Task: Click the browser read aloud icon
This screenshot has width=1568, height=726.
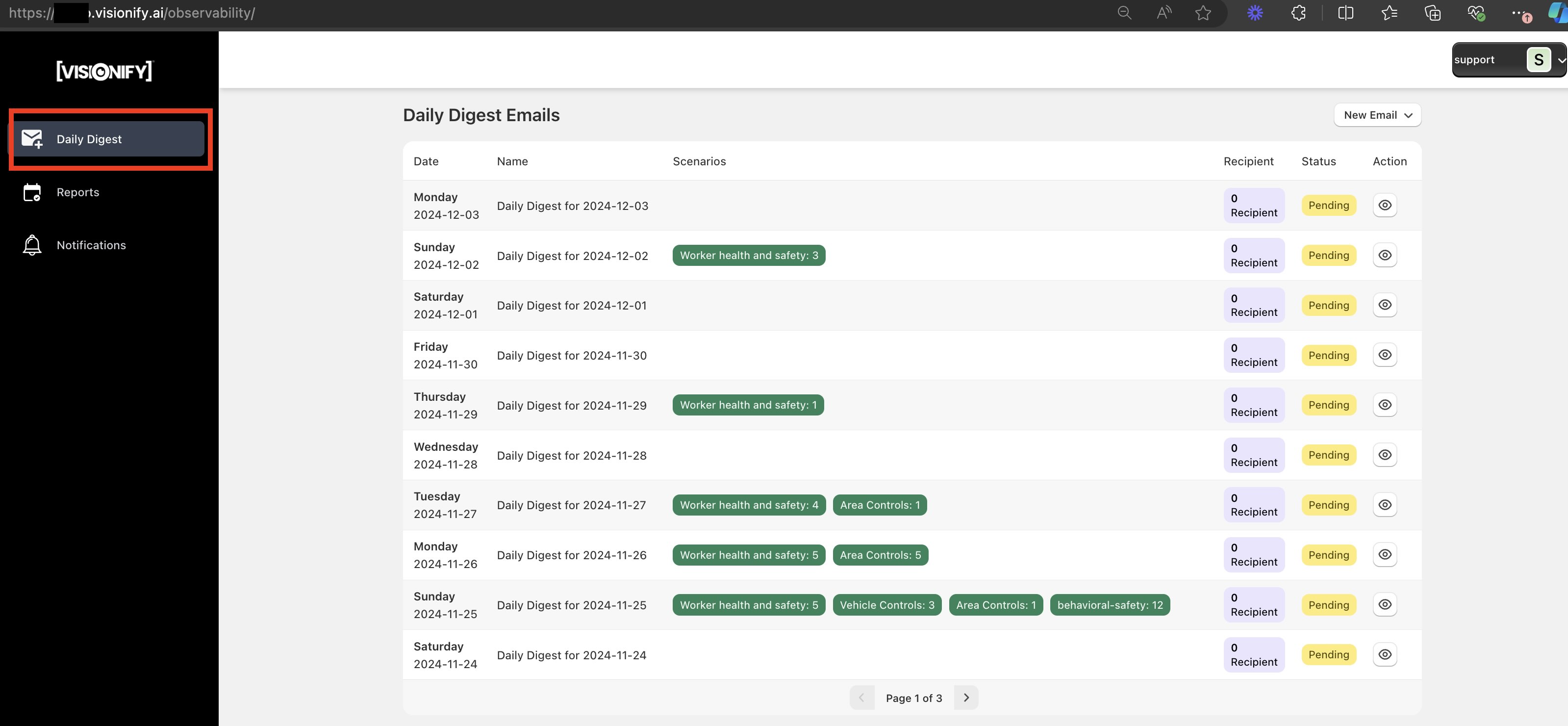Action: click(1164, 13)
